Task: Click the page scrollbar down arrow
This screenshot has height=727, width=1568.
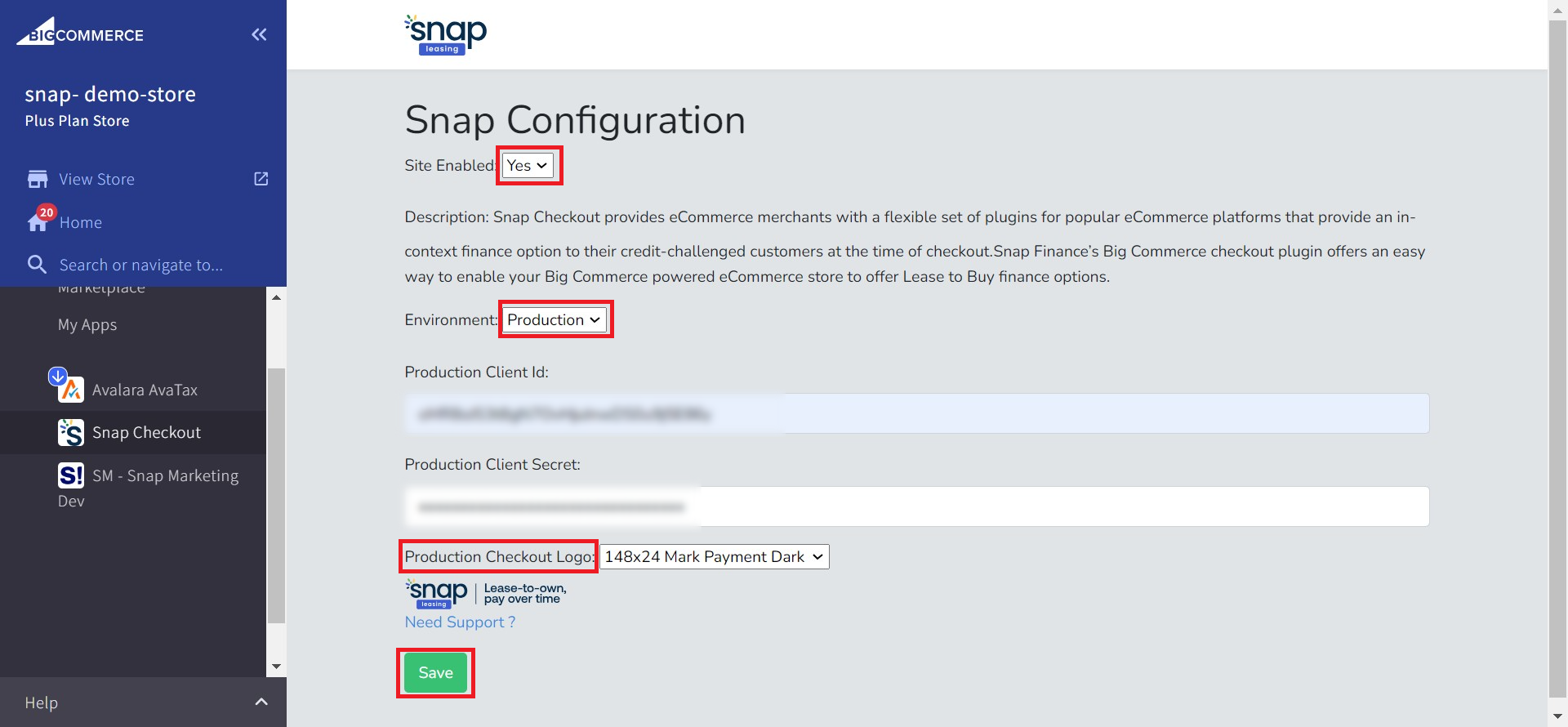Action: 1557,716
